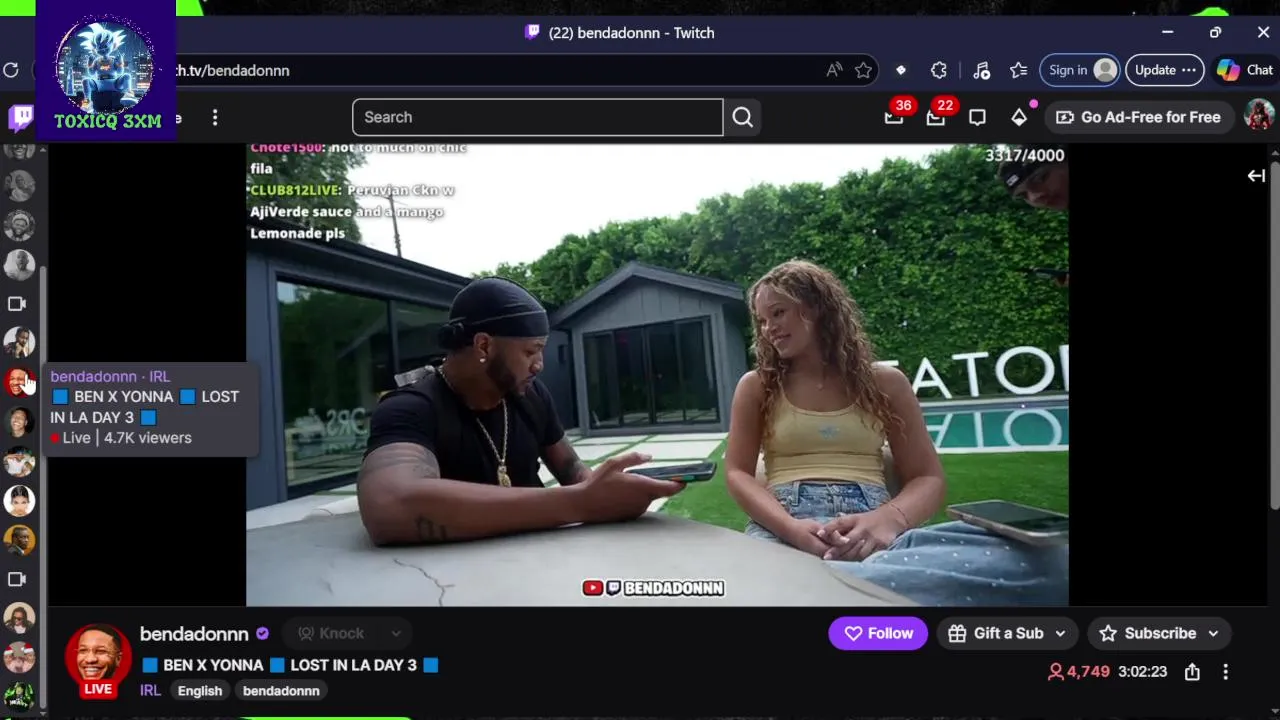Add page to favorites with star icon

point(864,70)
